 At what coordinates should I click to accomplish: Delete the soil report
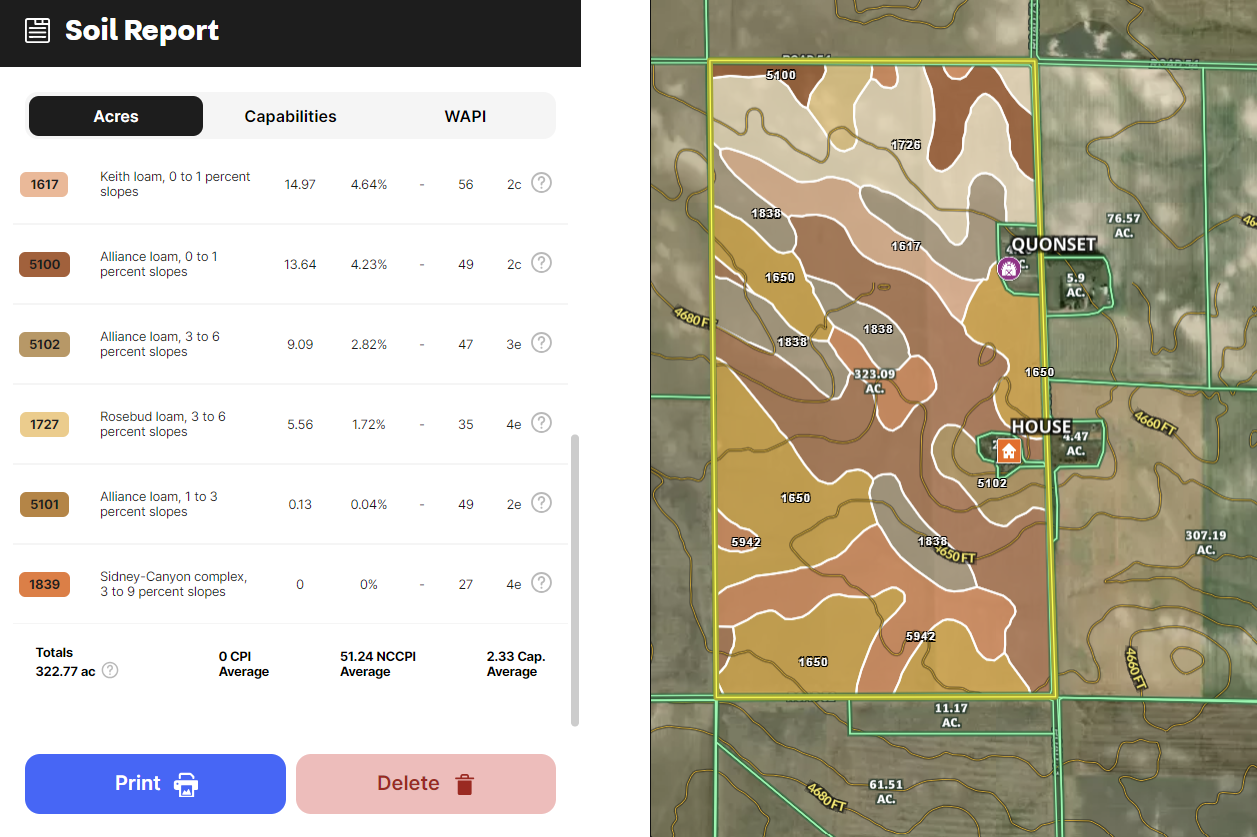pyautogui.click(x=425, y=784)
